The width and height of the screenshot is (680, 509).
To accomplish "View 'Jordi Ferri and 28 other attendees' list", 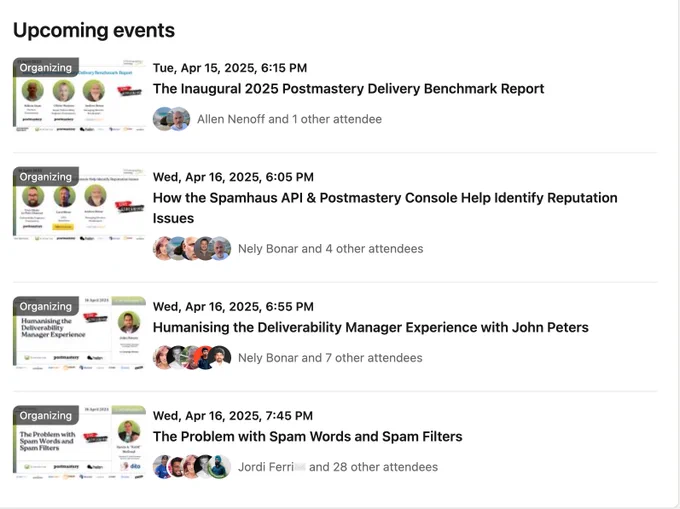I will coord(338,467).
